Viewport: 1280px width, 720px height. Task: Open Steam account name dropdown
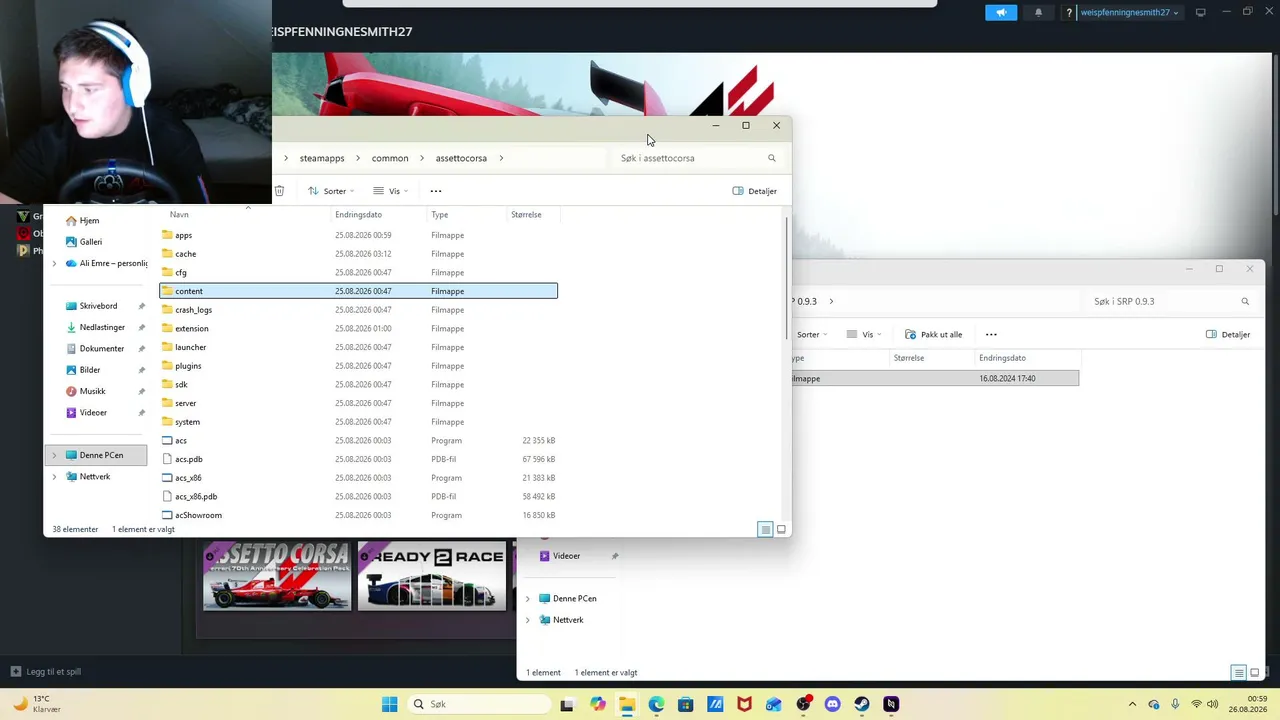pos(1129,12)
